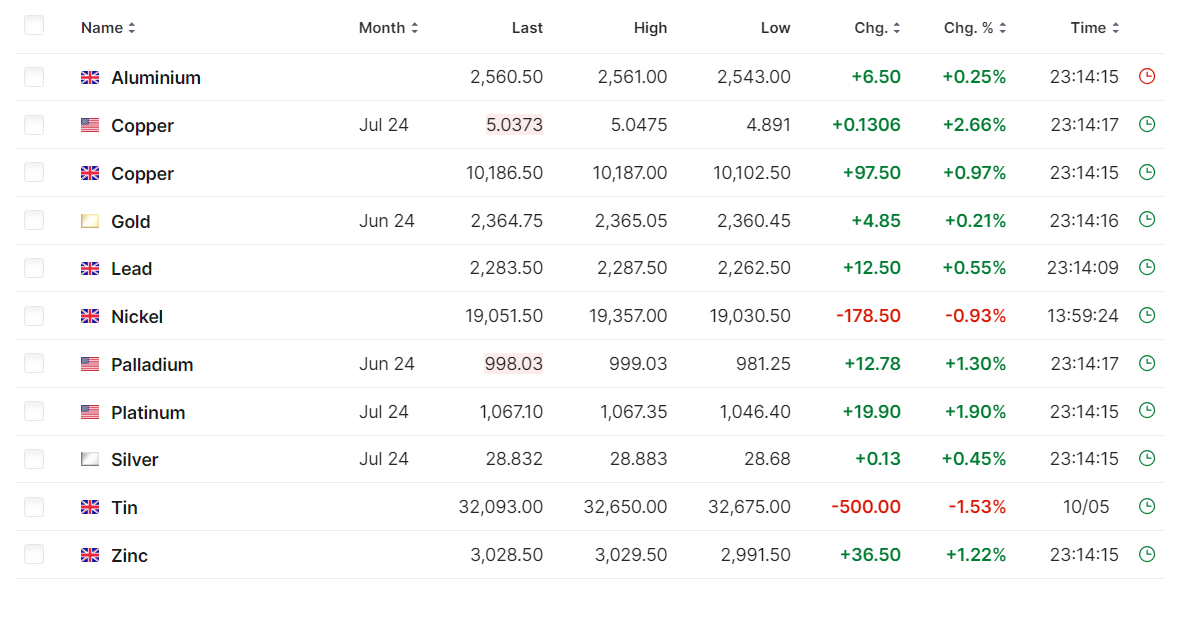Click the silver bar icon beside Silver

click(90, 460)
